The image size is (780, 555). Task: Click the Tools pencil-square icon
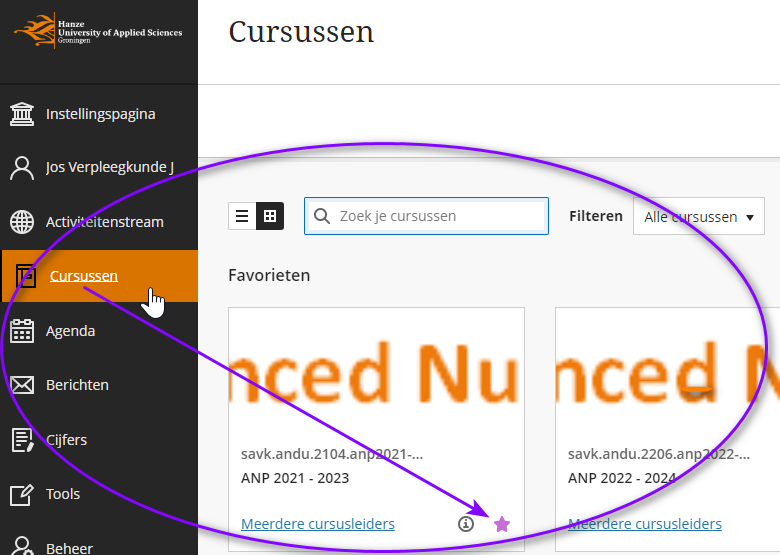(22, 495)
